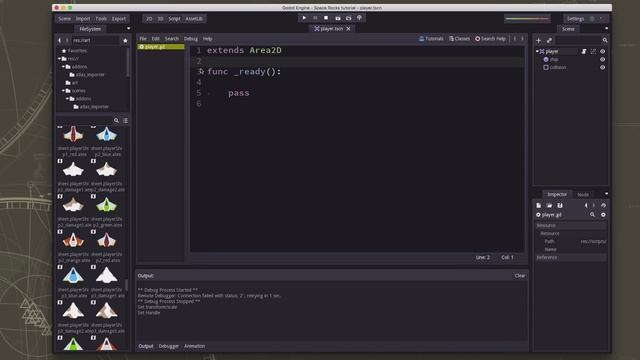The width and height of the screenshot is (640, 360).
Task: Save the resource with Inspector disk icon
Action: (560, 205)
